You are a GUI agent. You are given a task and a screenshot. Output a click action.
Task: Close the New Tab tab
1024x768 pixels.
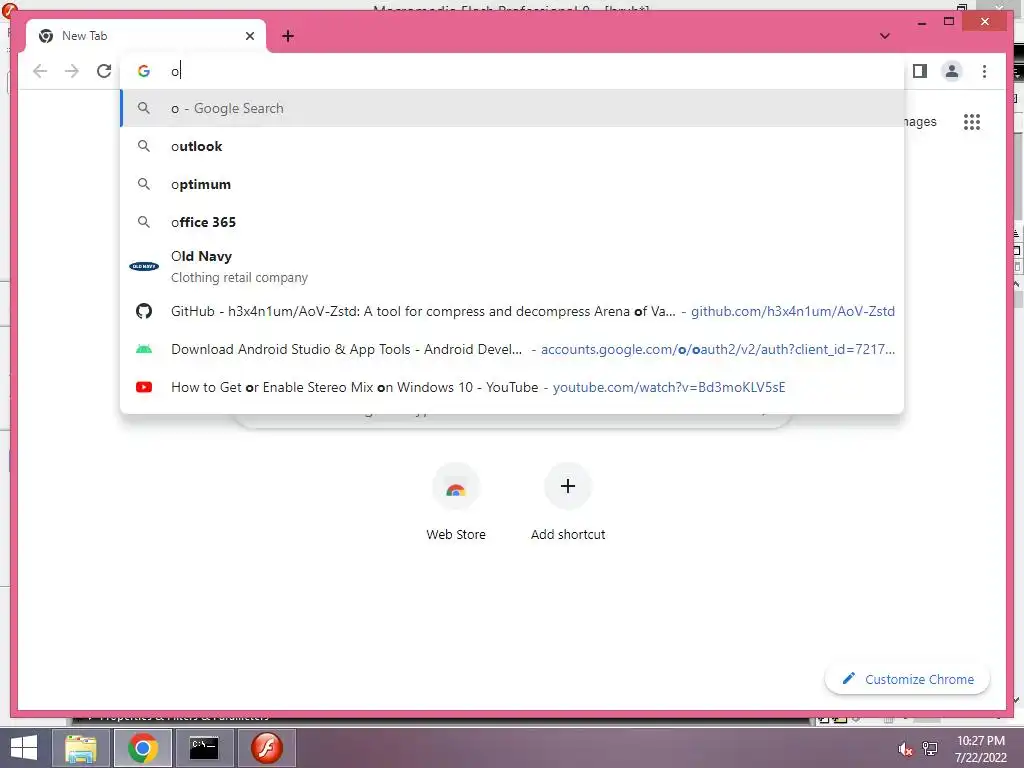(249, 36)
